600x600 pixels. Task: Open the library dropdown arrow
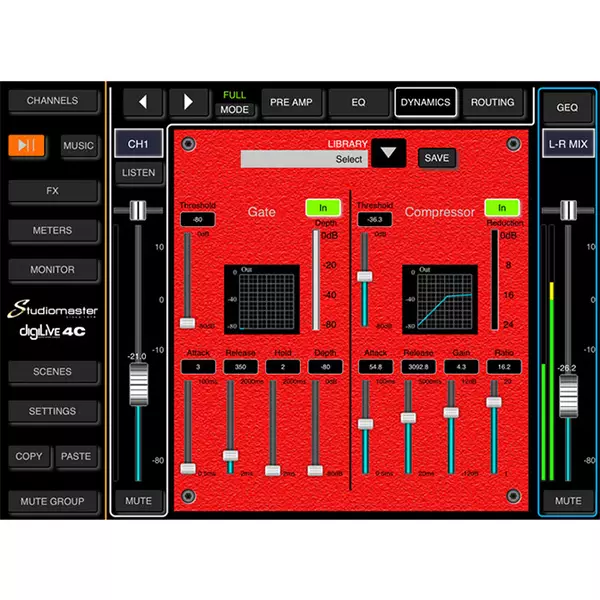click(x=389, y=154)
